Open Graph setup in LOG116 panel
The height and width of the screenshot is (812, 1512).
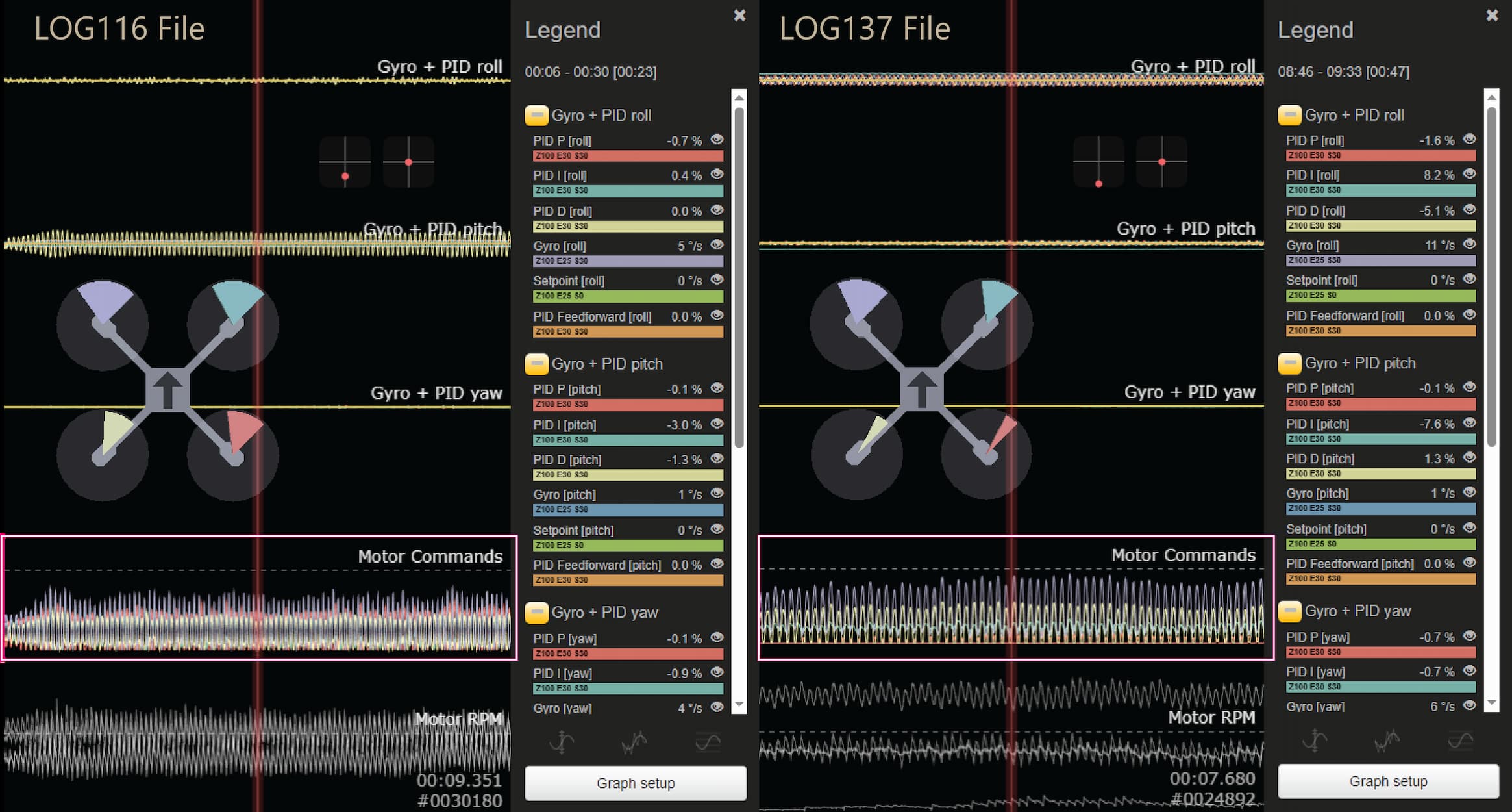click(635, 783)
